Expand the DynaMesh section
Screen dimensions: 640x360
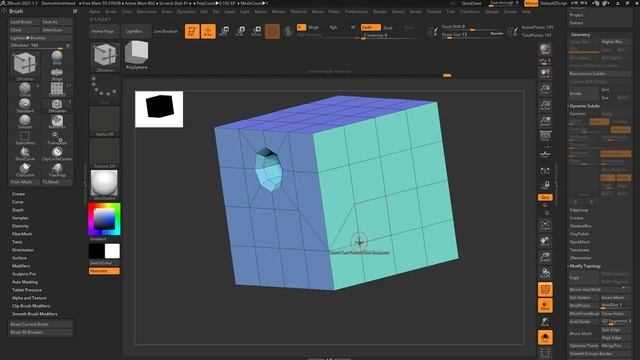pos(580,242)
